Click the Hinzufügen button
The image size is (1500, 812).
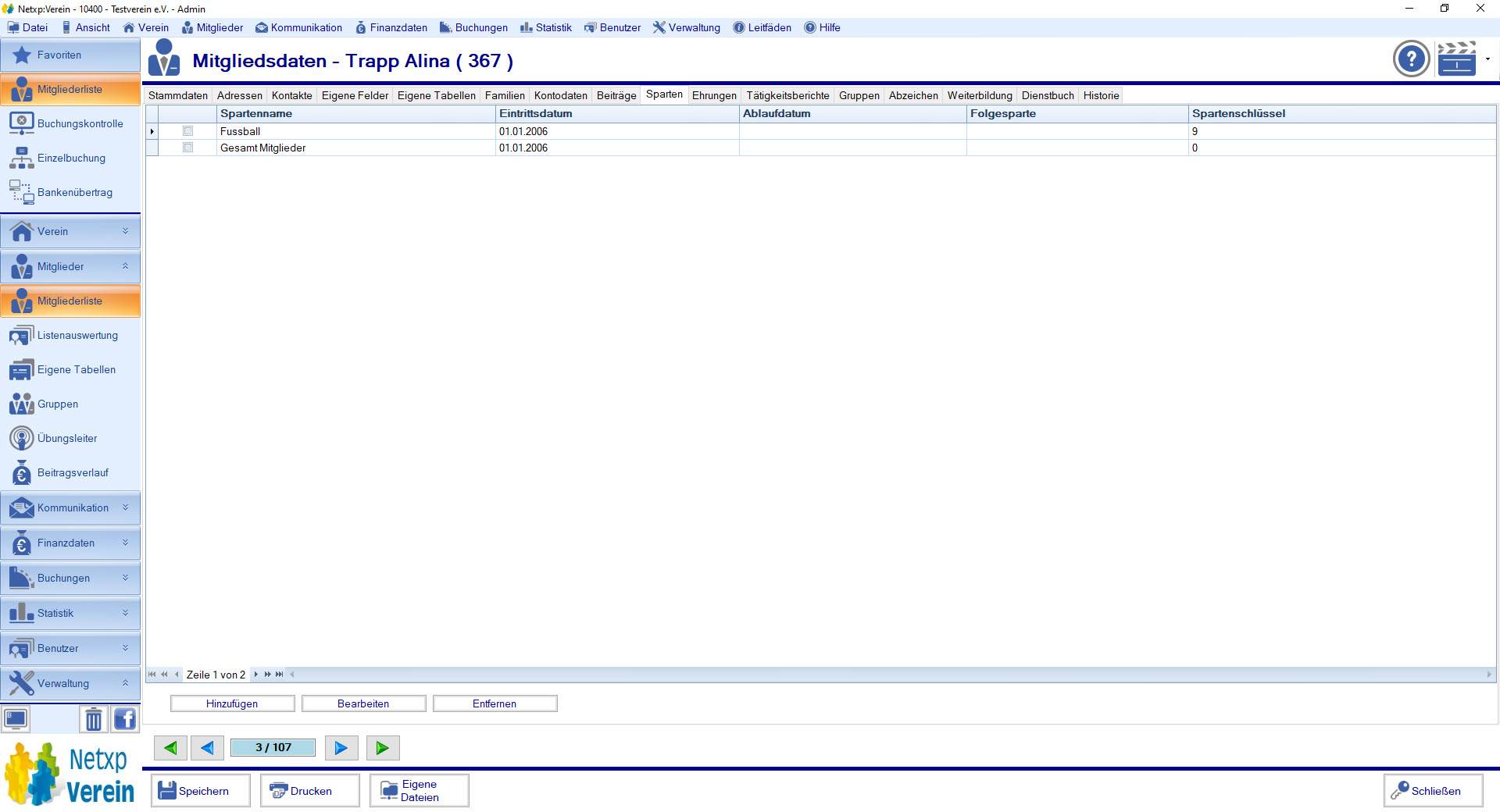tap(232, 703)
